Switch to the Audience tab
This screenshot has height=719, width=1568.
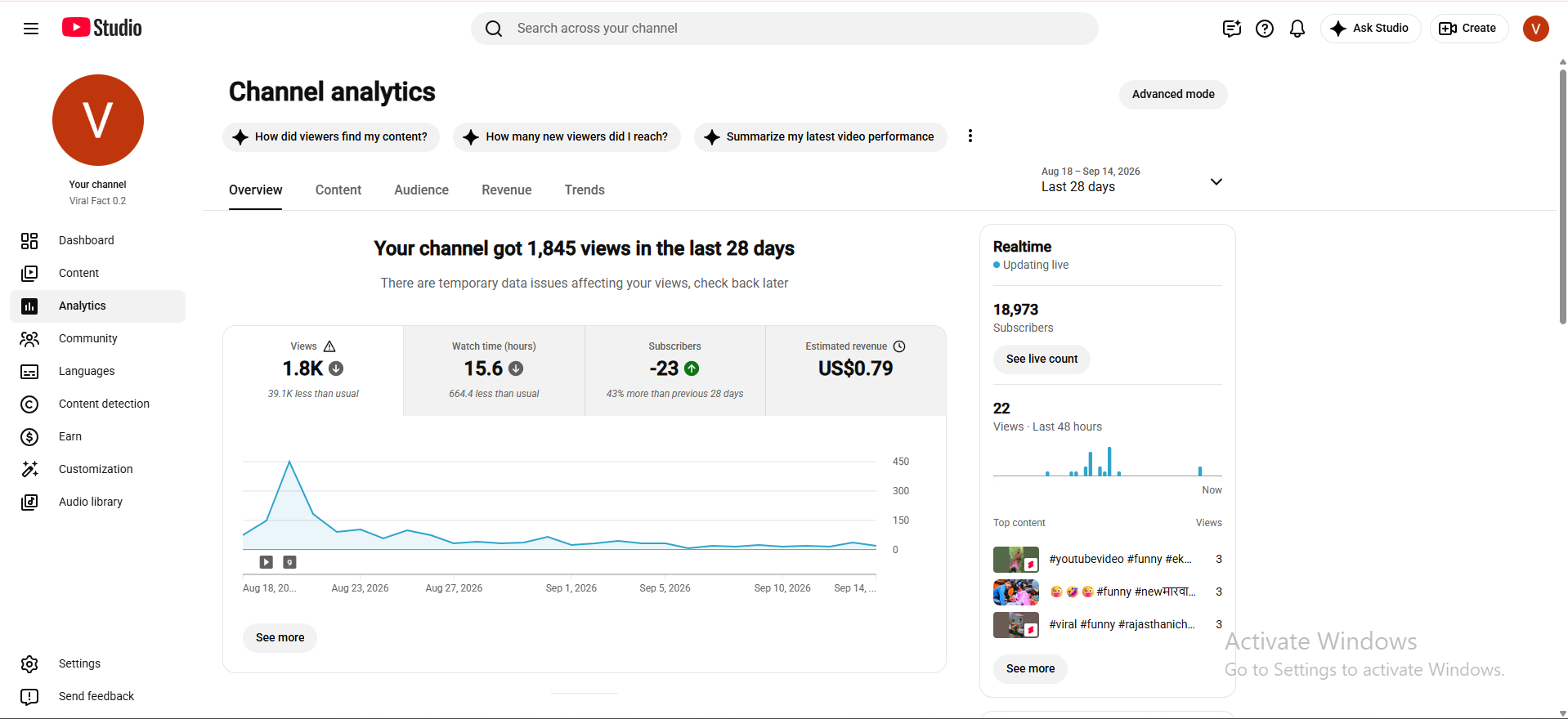(421, 190)
